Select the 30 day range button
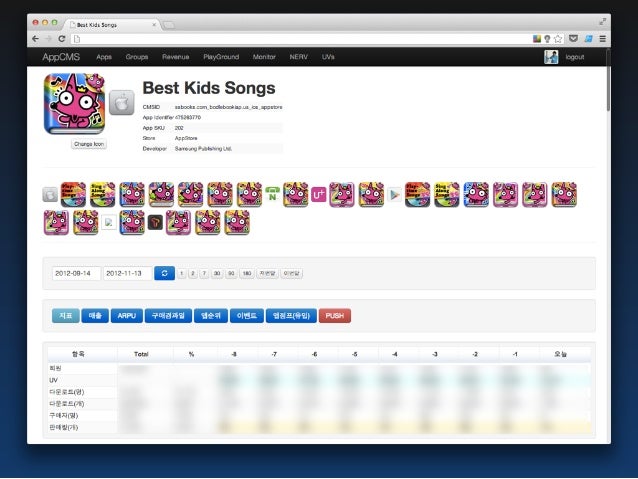 217,273
